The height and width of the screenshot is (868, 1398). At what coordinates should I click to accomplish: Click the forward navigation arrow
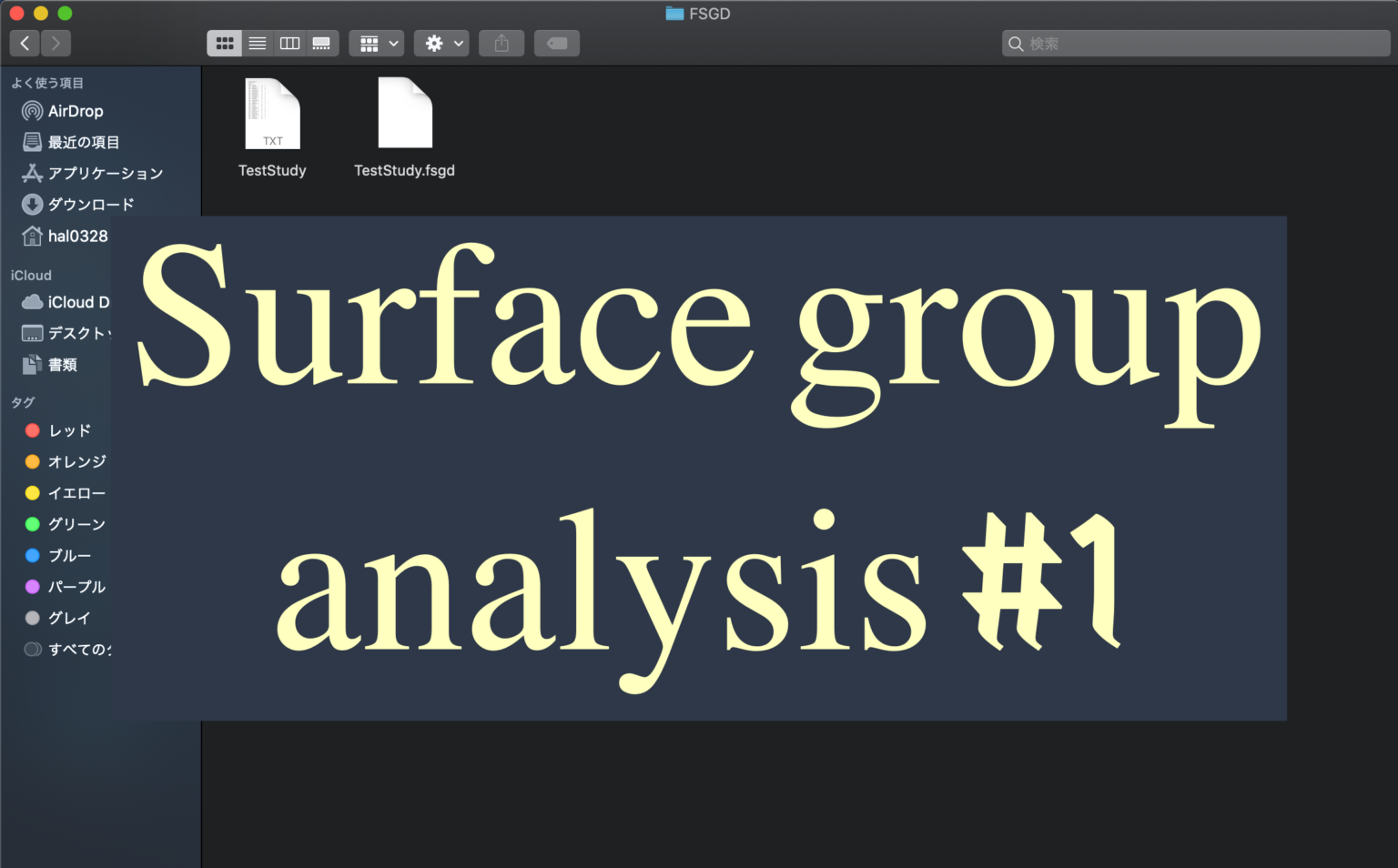coord(56,43)
